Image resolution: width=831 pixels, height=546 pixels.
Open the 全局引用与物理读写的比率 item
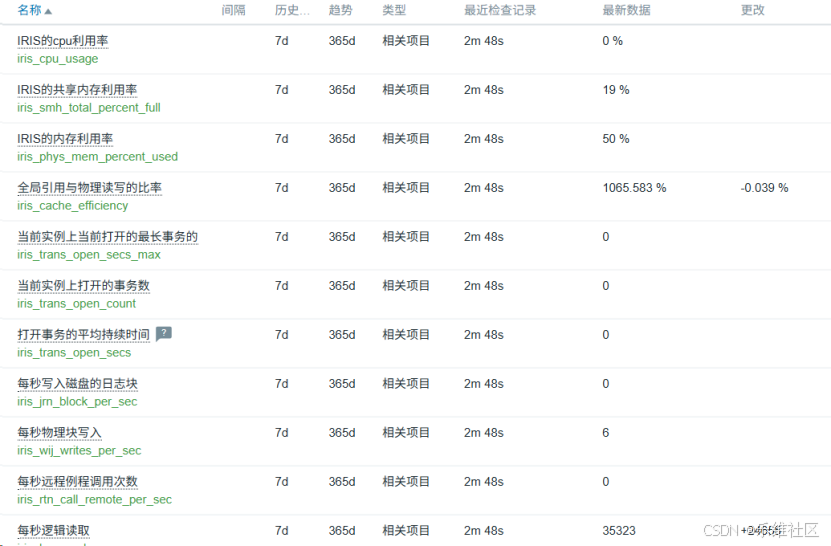[x=90, y=188]
